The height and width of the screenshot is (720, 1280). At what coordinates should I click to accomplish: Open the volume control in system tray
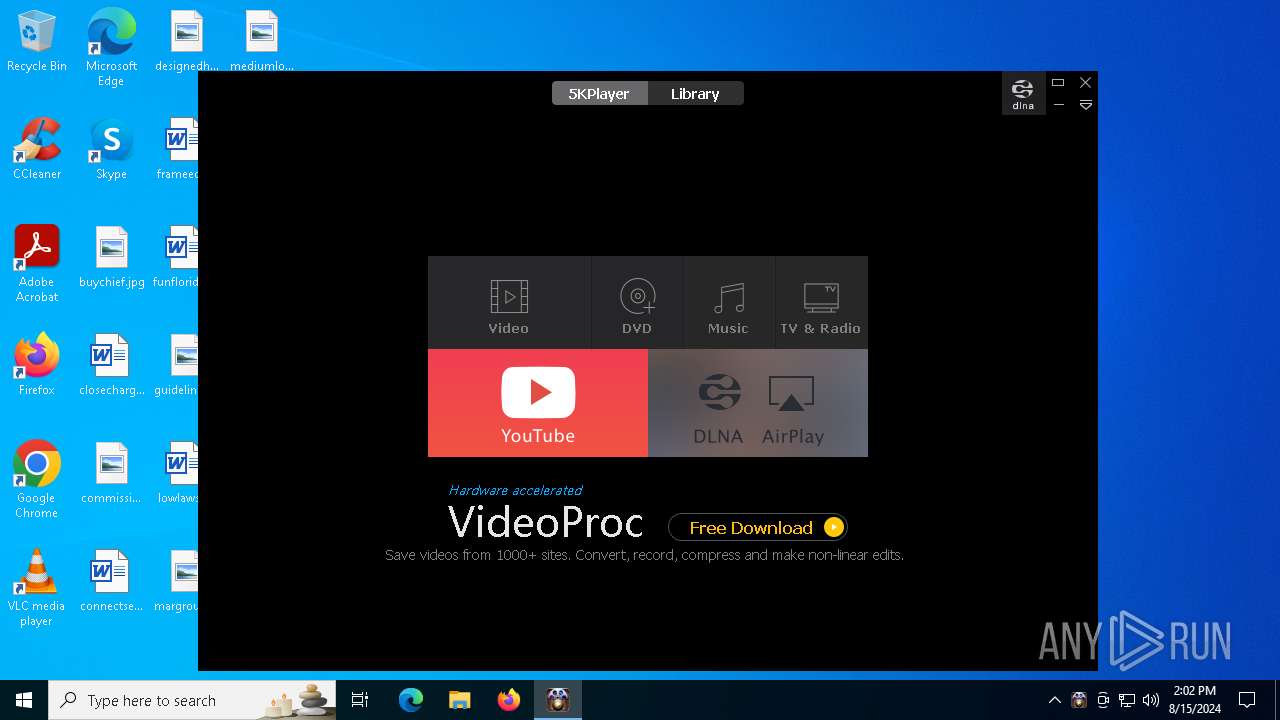pyautogui.click(x=1150, y=700)
